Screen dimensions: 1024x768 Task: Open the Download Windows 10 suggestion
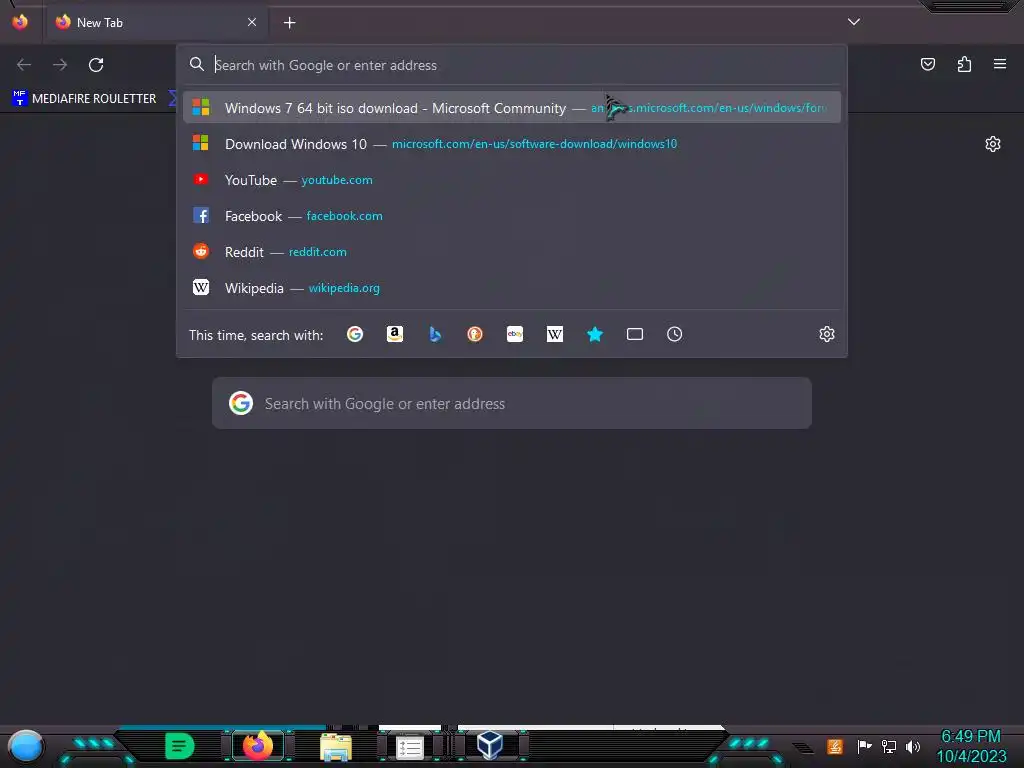512,144
